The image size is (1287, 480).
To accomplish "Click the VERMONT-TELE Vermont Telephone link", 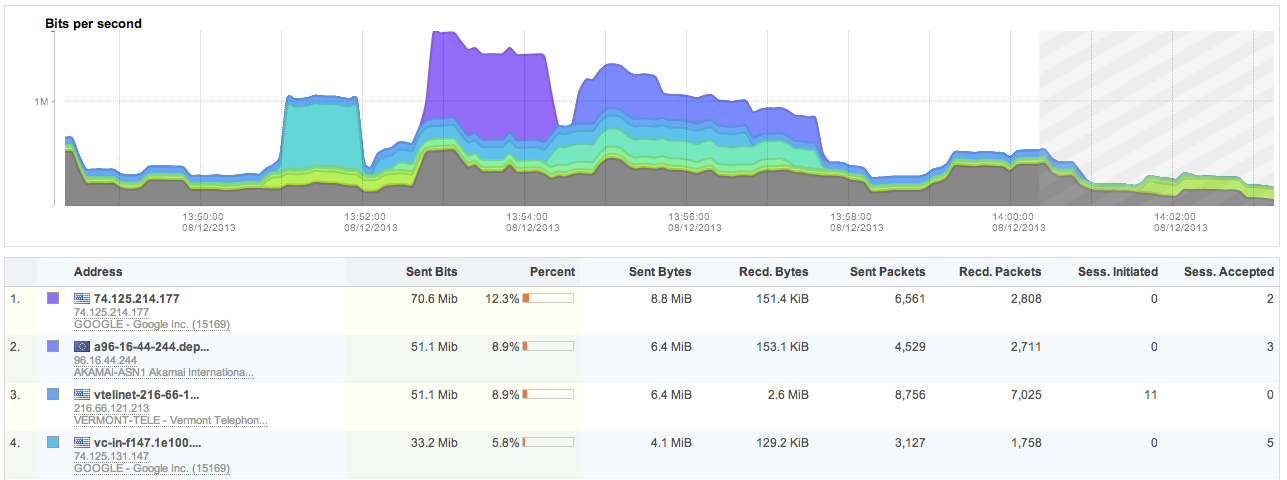I will coord(170,420).
